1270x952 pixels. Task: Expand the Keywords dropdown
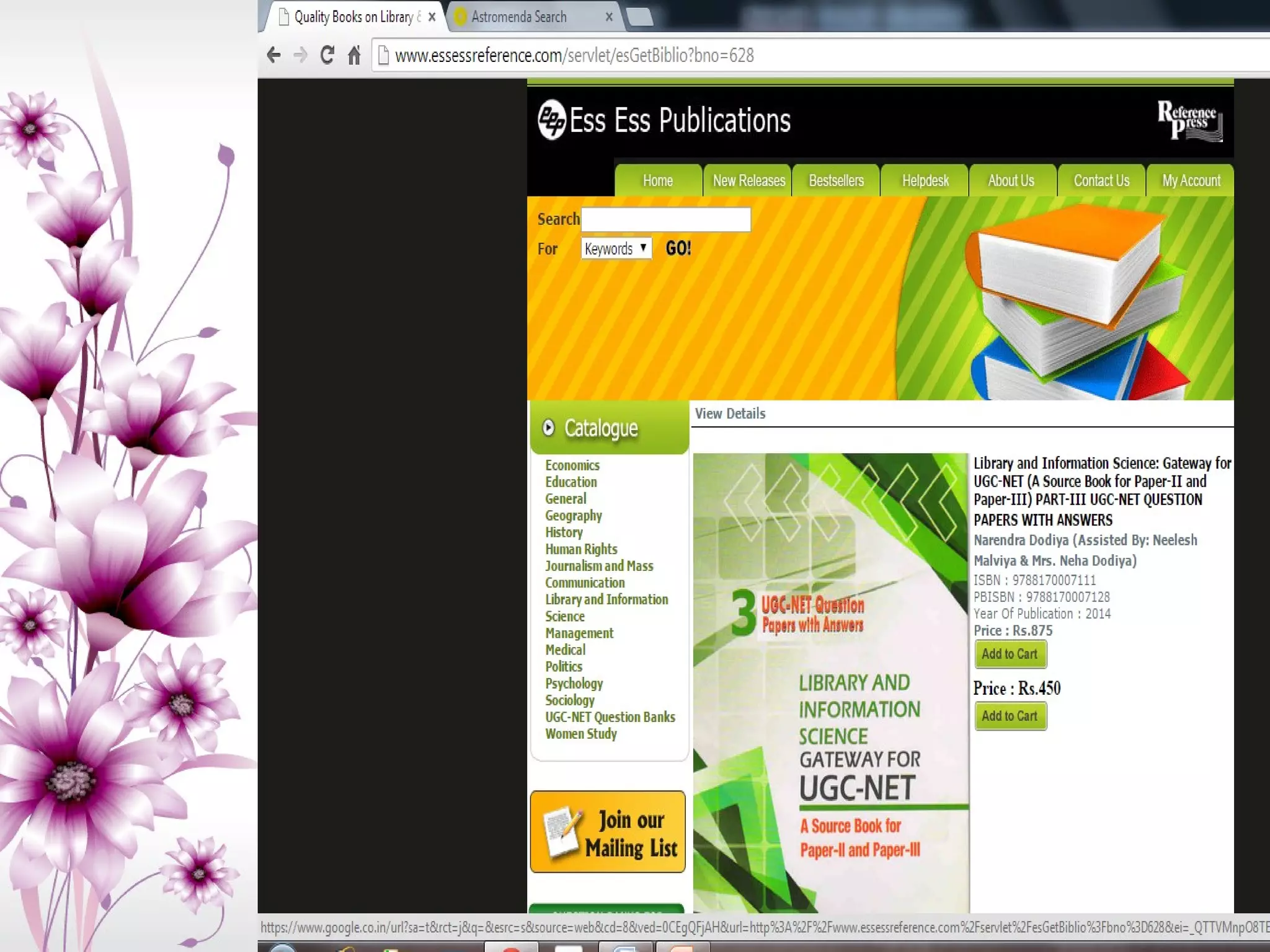[x=616, y=249]
